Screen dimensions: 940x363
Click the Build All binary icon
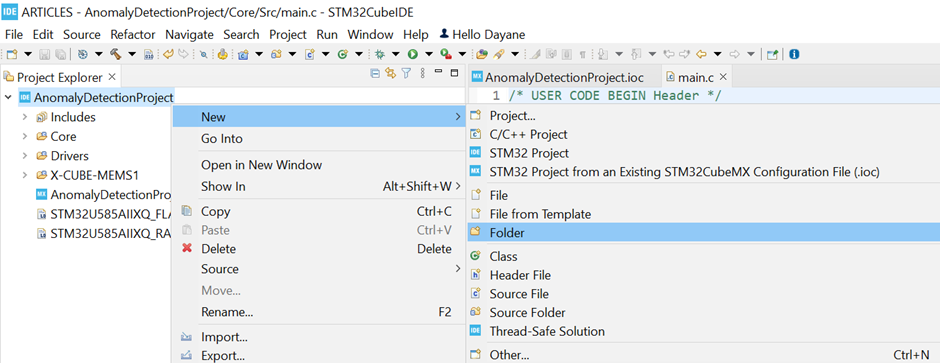pos(149,54)
